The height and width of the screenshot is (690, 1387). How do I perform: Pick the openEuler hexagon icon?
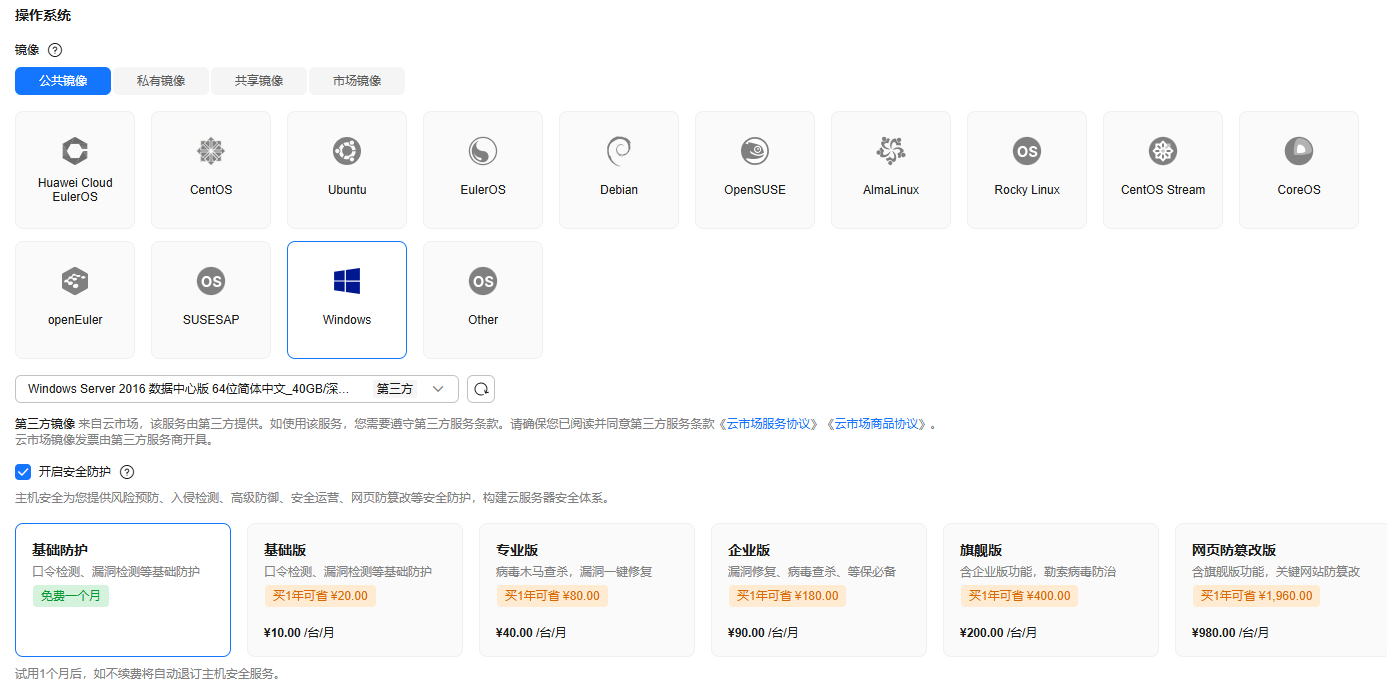click(75, 281)
